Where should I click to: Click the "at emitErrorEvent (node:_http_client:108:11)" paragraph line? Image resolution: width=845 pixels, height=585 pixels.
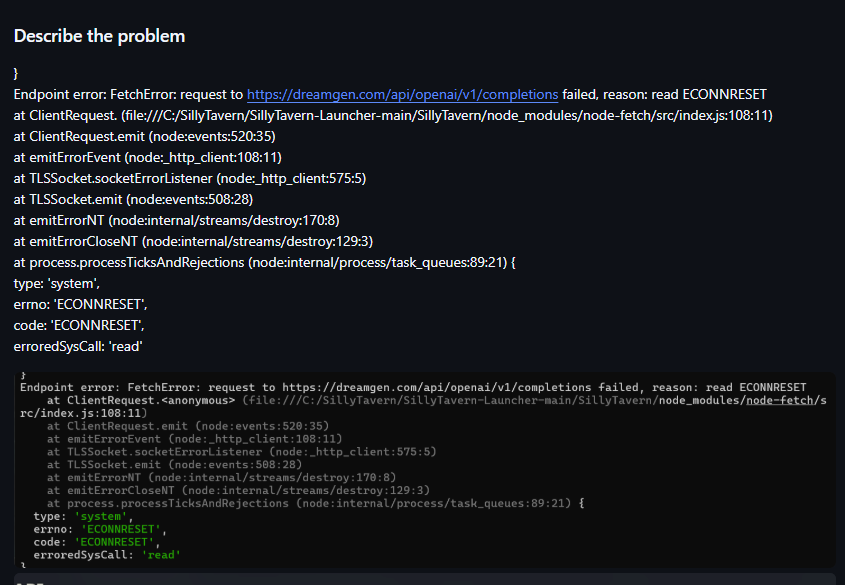pos(148,157)
